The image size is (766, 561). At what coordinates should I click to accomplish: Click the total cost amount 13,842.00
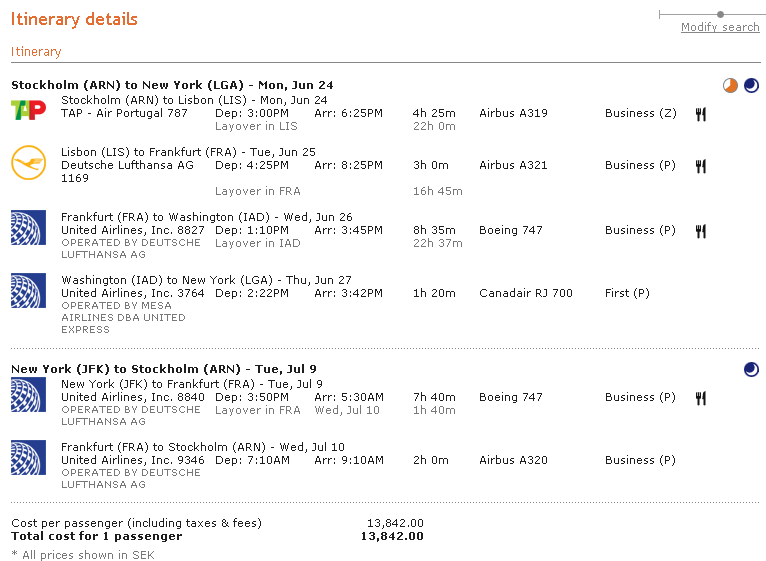click(x=391, y=537)
